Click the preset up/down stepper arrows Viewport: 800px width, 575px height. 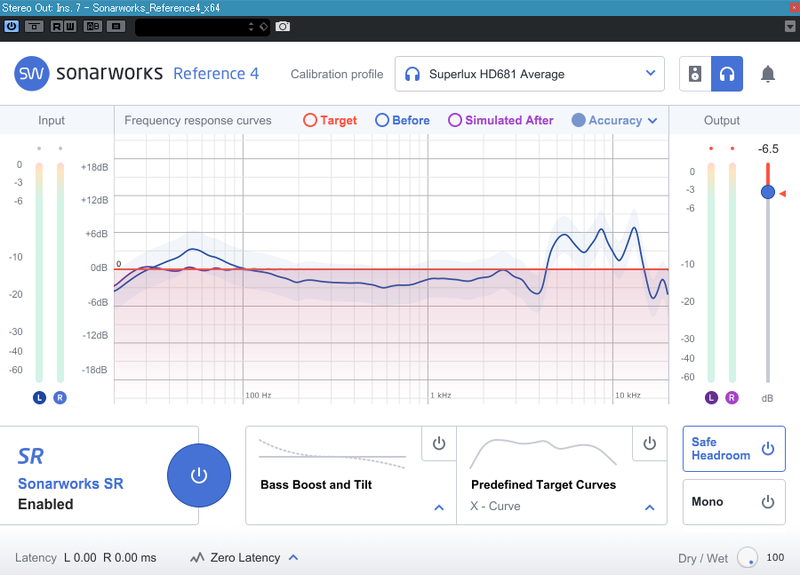pos(251,27)
